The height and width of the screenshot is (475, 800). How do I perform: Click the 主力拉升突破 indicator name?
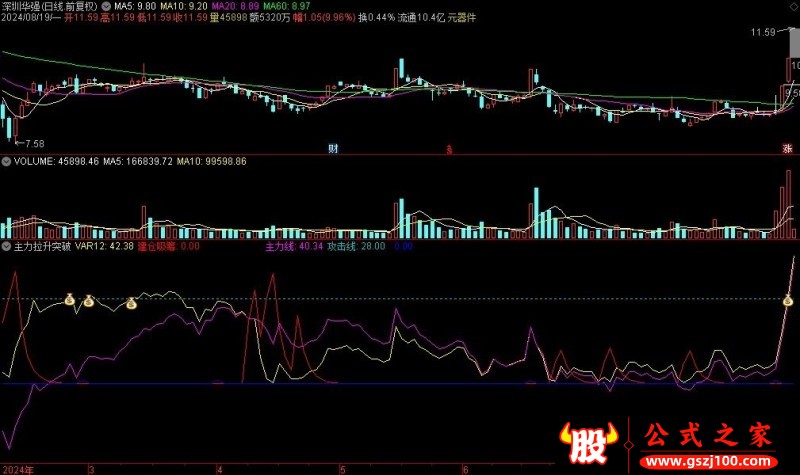coord(42,246)
